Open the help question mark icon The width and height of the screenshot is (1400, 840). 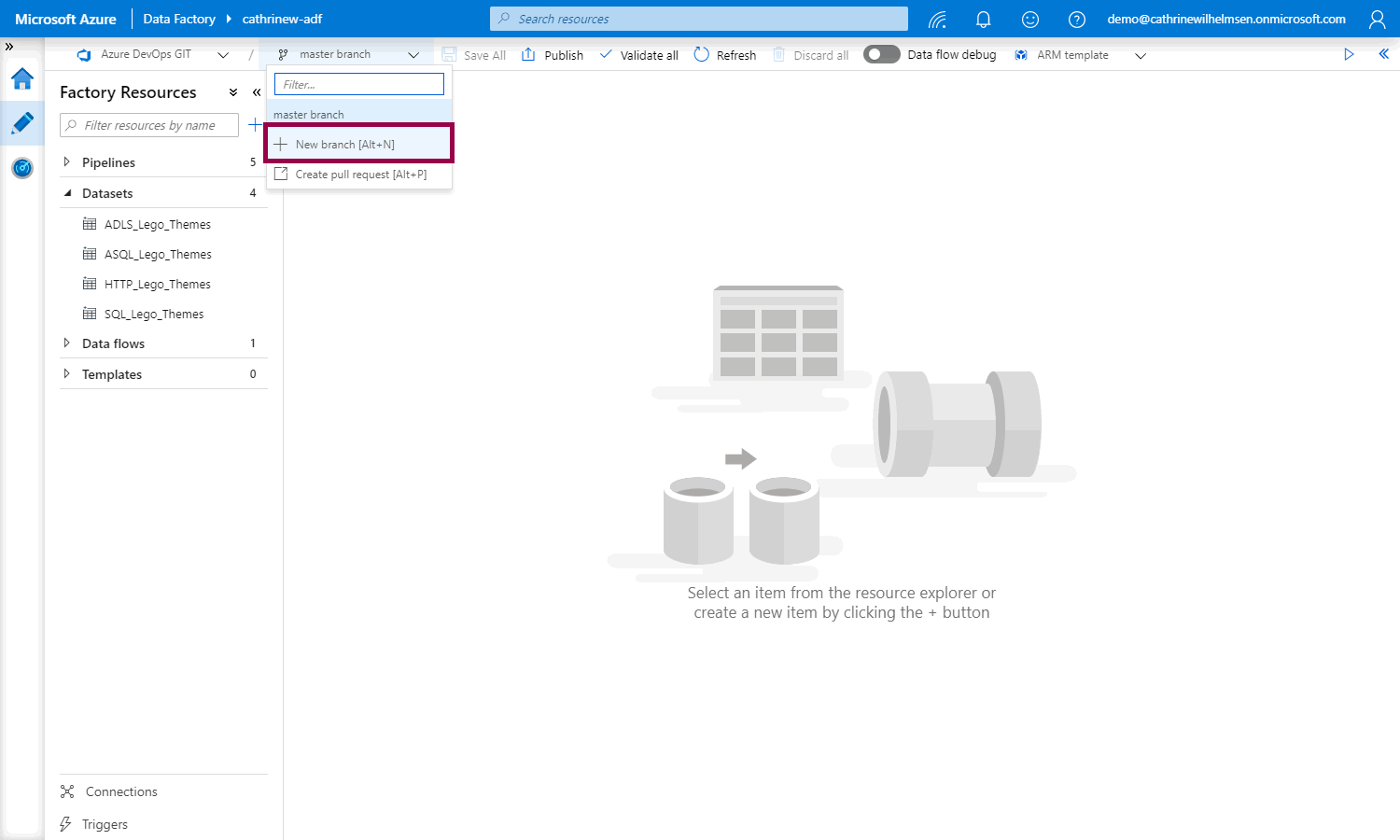[x=1076, y=20]
